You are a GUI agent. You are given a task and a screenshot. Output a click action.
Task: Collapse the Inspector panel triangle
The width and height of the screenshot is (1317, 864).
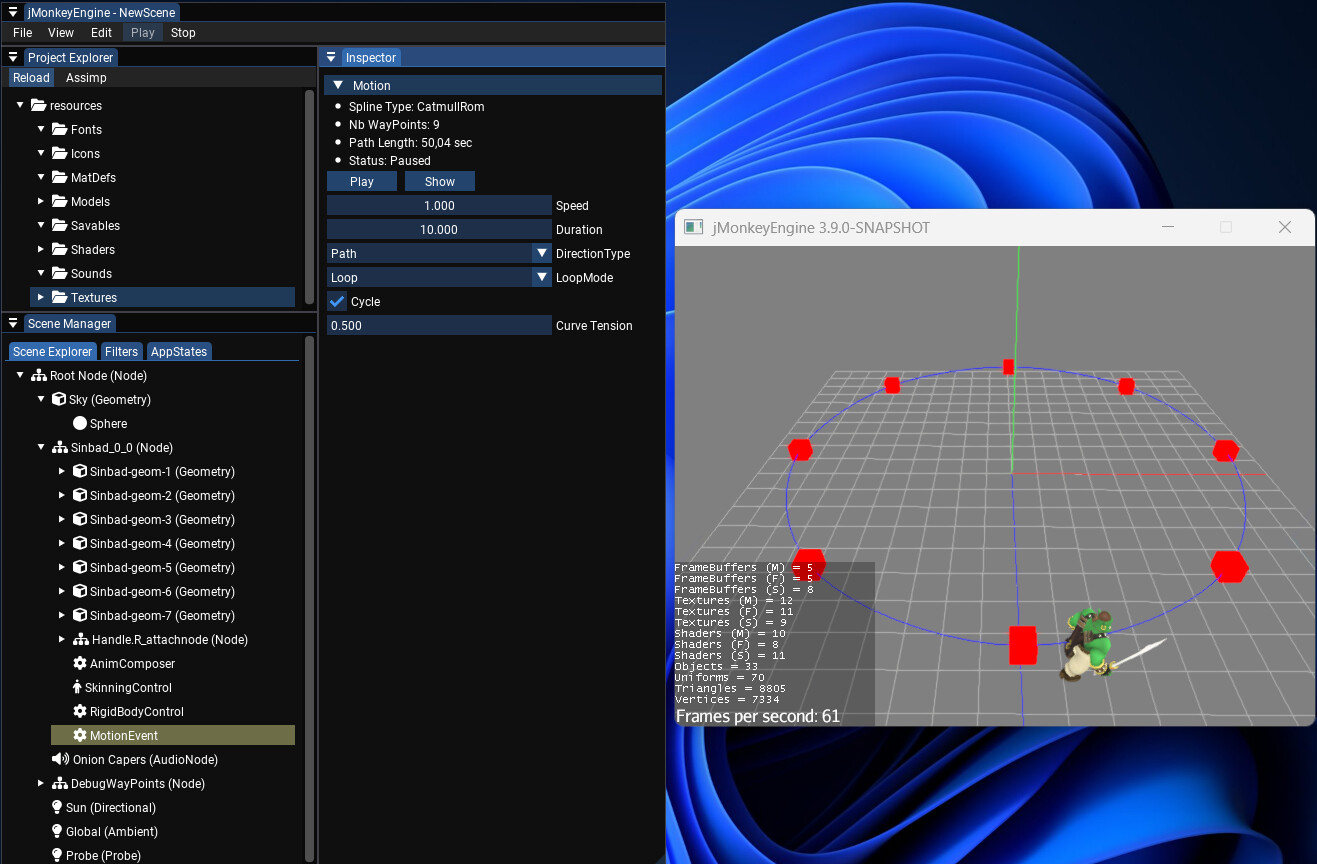pyautogui.click(x=331, y=58)
